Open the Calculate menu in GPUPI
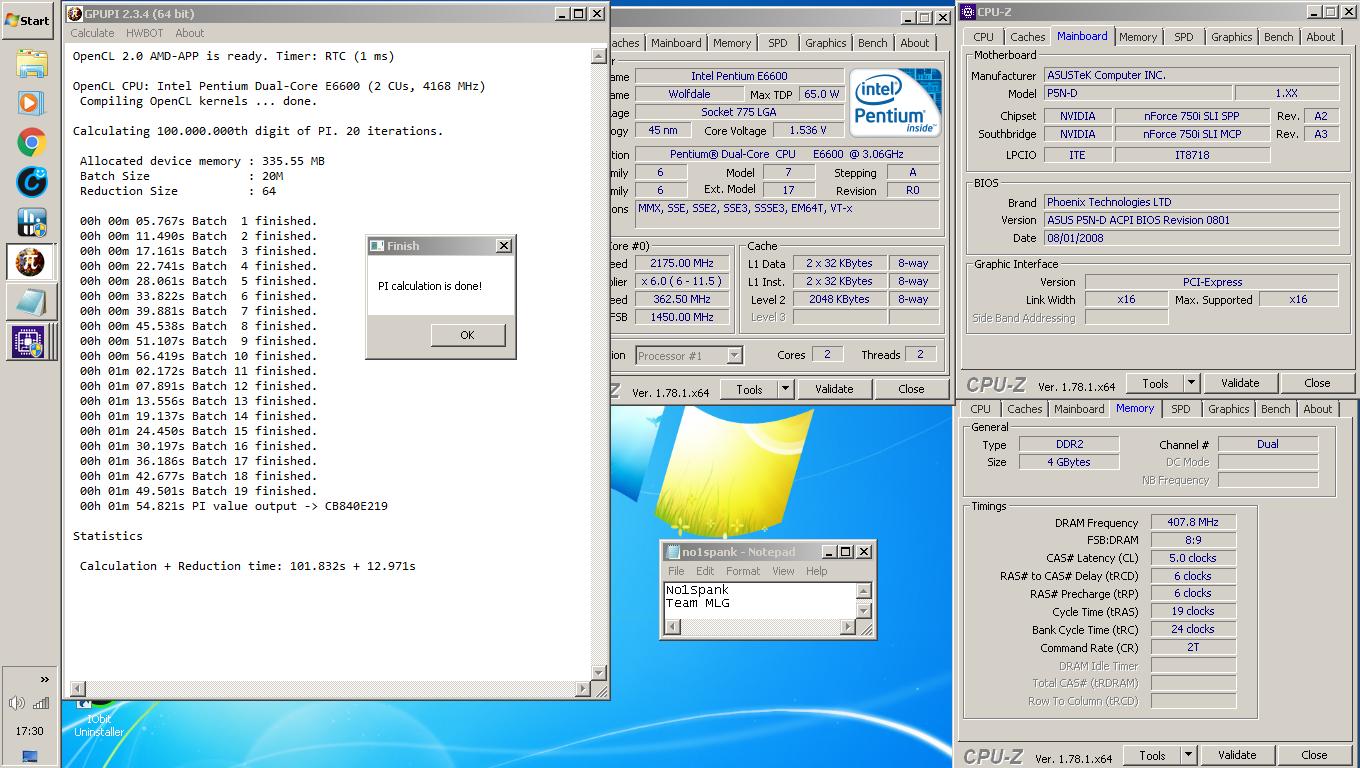1360x768 pixels. pos(92,33)
